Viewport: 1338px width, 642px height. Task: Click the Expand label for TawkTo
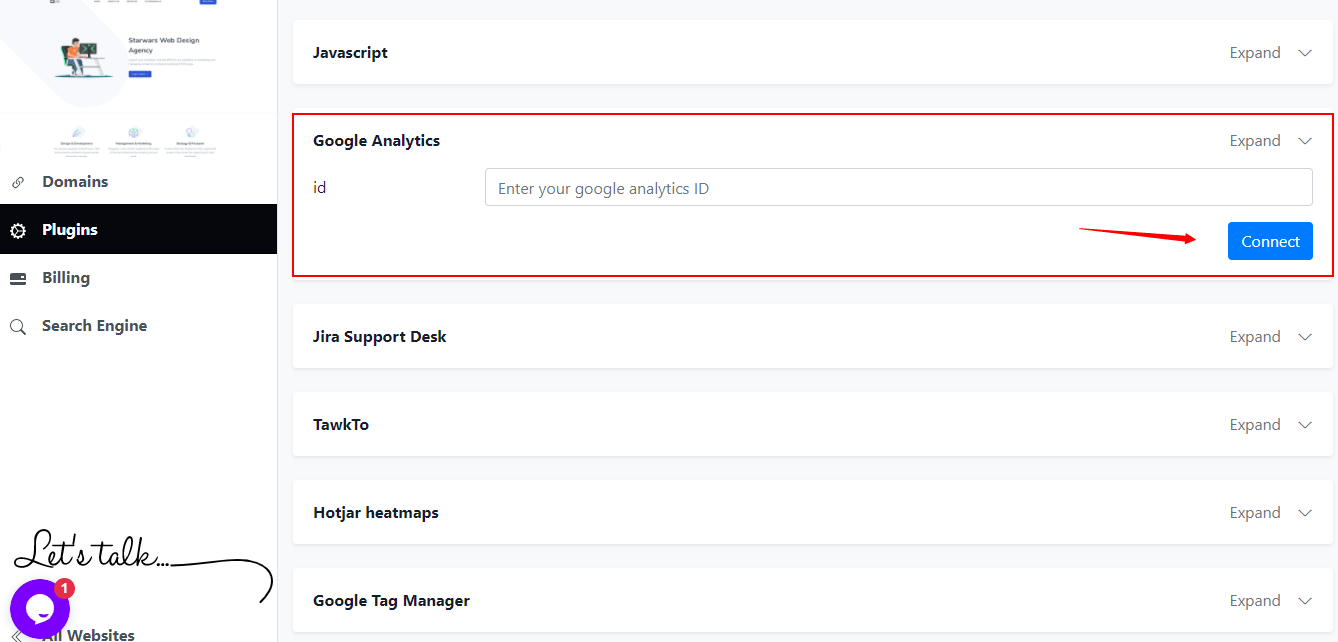pos(1255,425)
